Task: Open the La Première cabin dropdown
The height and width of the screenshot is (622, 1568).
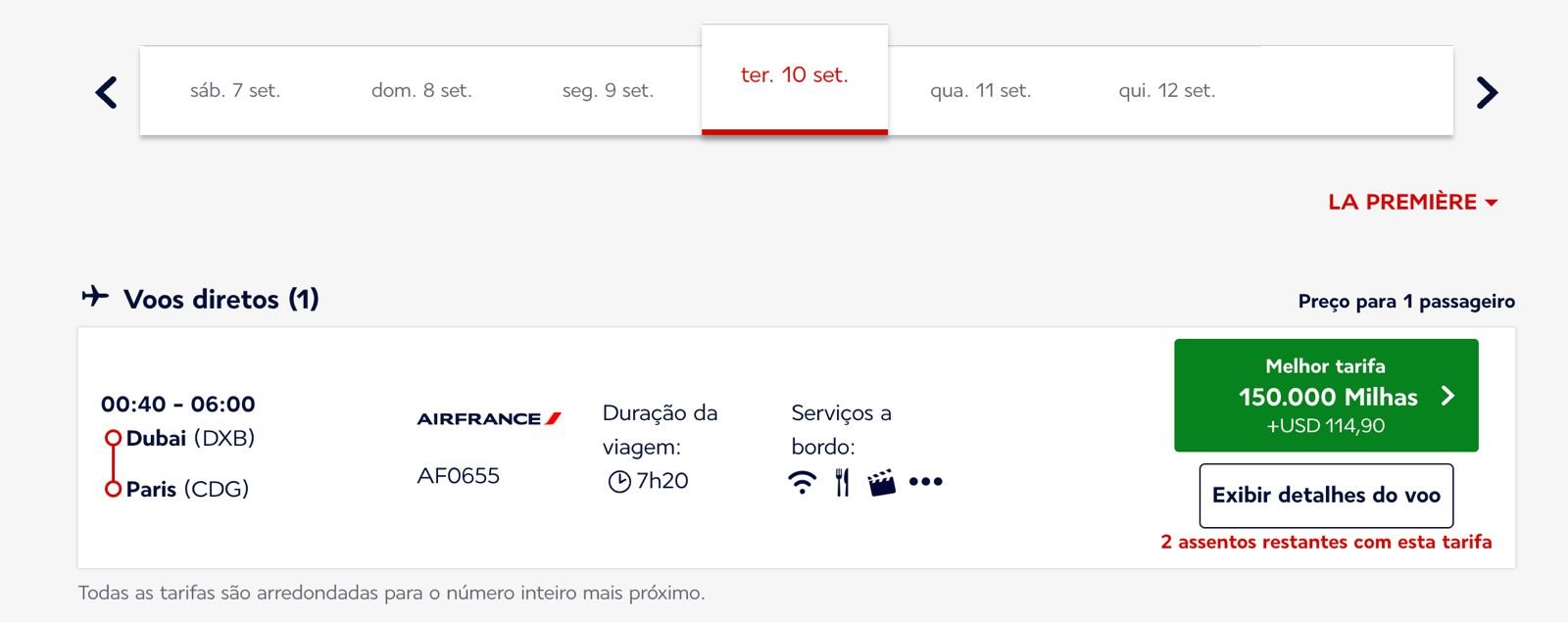Action: click(1412, 202)
